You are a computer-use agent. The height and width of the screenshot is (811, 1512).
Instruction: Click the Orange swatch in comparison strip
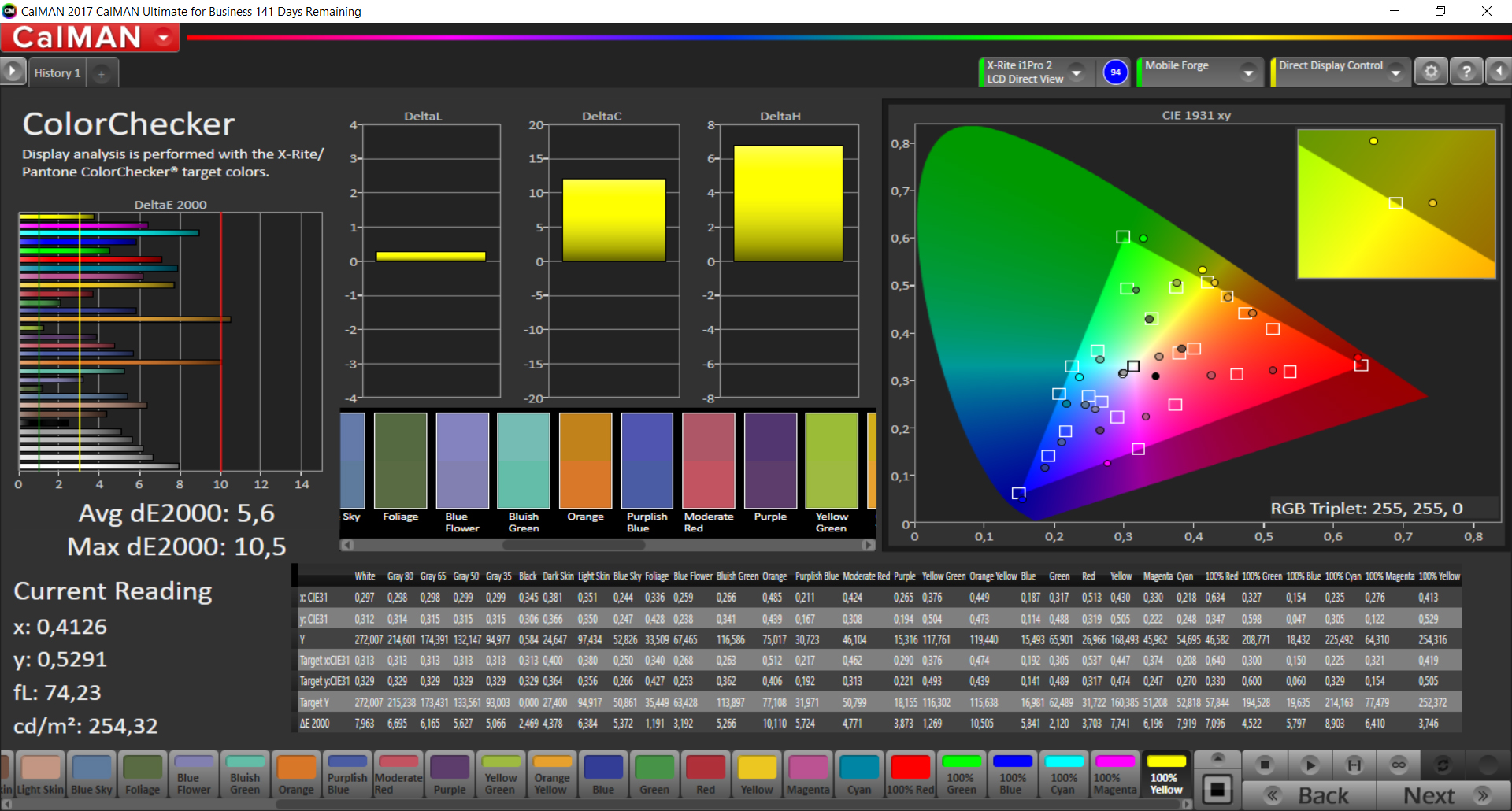pyautogui.click(x=585, y=461)
